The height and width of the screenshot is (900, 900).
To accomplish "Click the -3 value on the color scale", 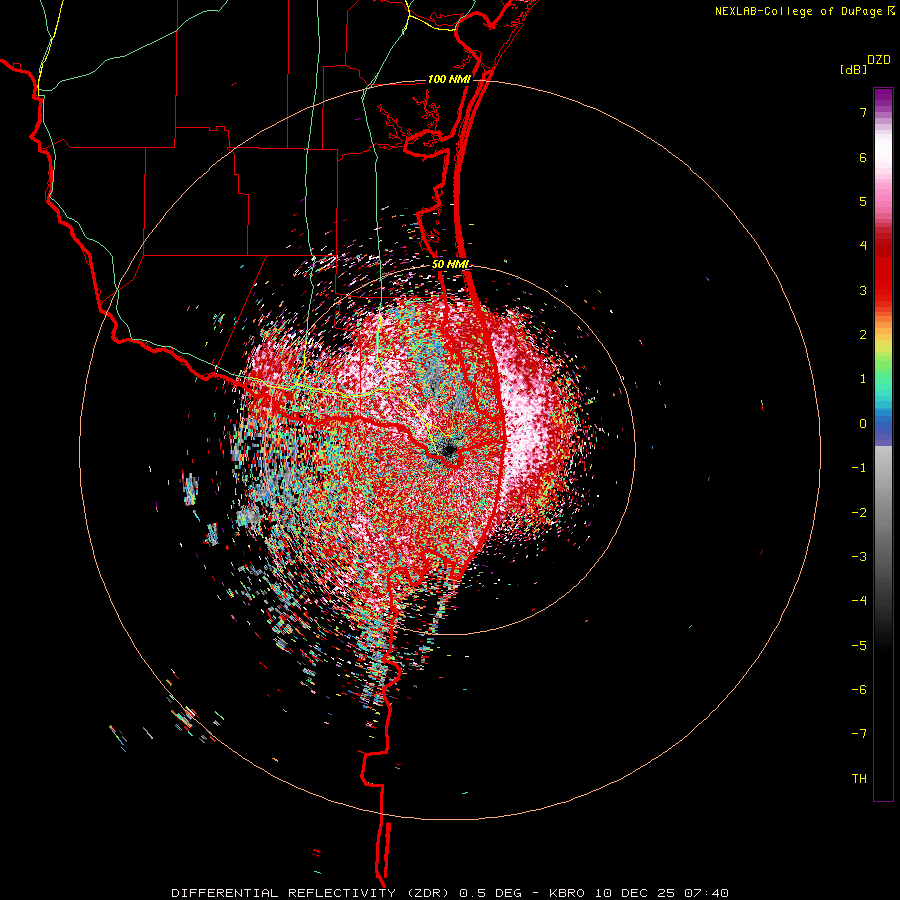I will tap(859, 557).
